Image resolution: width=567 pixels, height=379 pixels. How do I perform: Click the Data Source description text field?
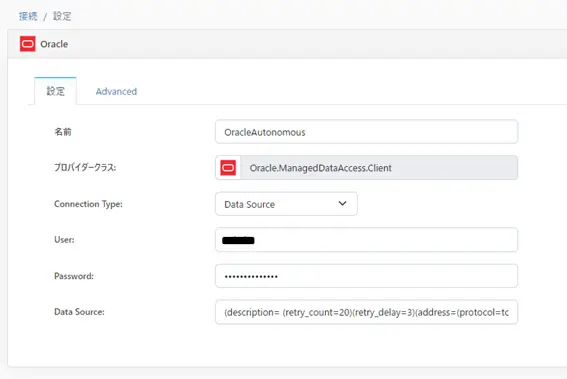point(367,312)
